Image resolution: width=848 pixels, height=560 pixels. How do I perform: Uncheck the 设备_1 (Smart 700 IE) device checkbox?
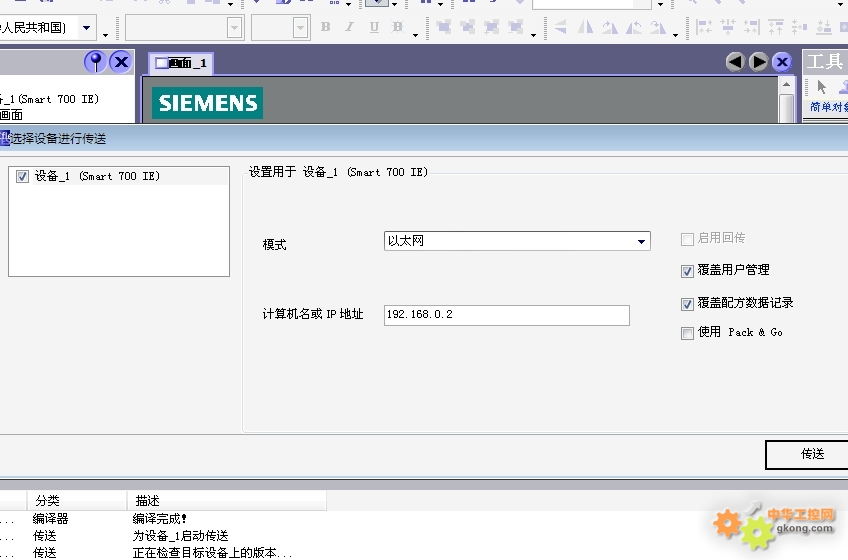[x=23, y=177]
